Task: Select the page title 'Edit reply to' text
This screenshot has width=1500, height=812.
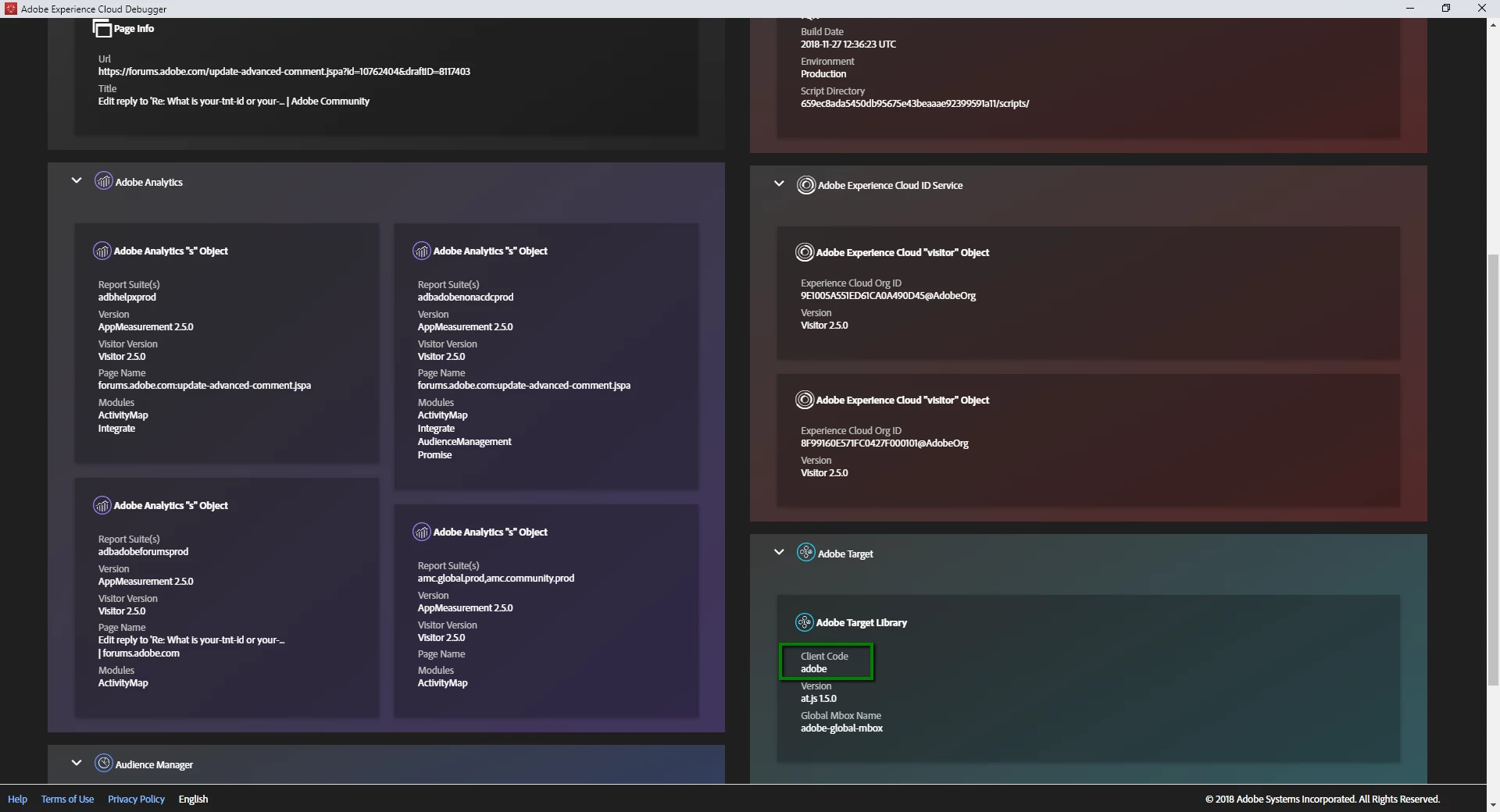Action: click(x=234, y=101)
